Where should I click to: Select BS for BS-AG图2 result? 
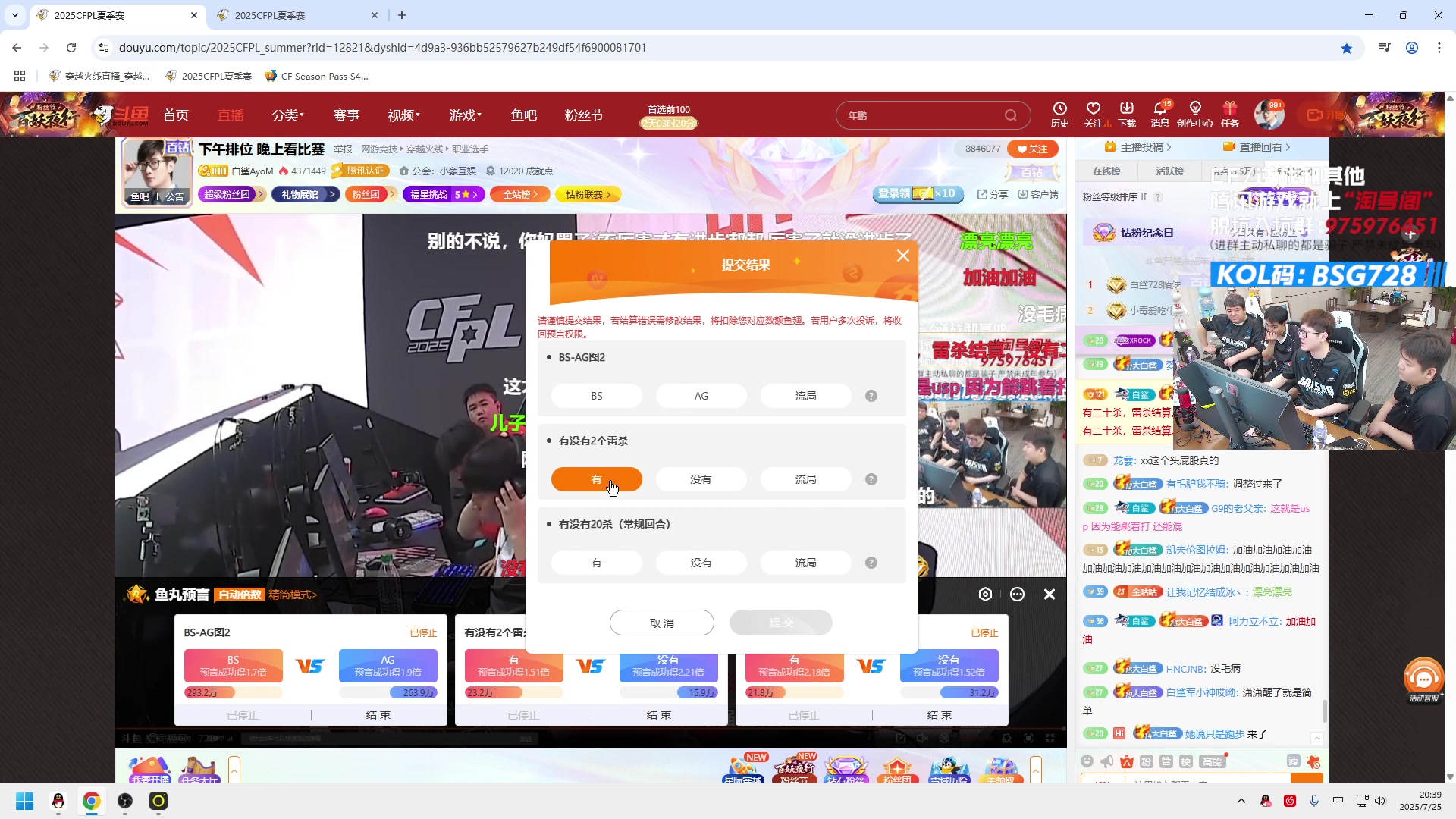tap(596, 396)
